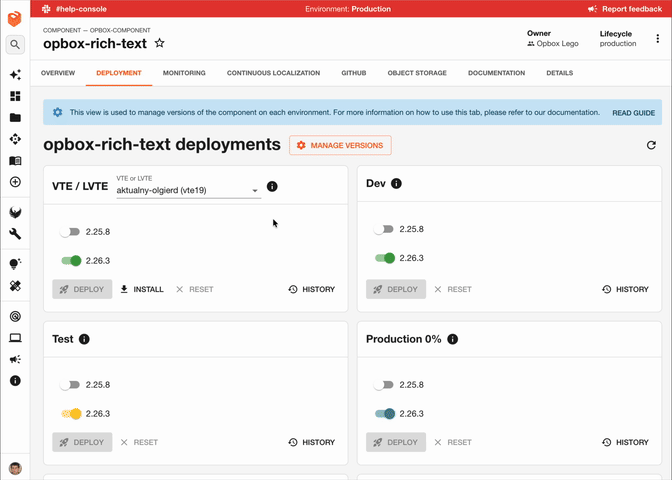Image resolution: width=672 pixels, height=480 pixels.
Task: Open the user avatar at sidebar bottom
Action: (15, 468)
